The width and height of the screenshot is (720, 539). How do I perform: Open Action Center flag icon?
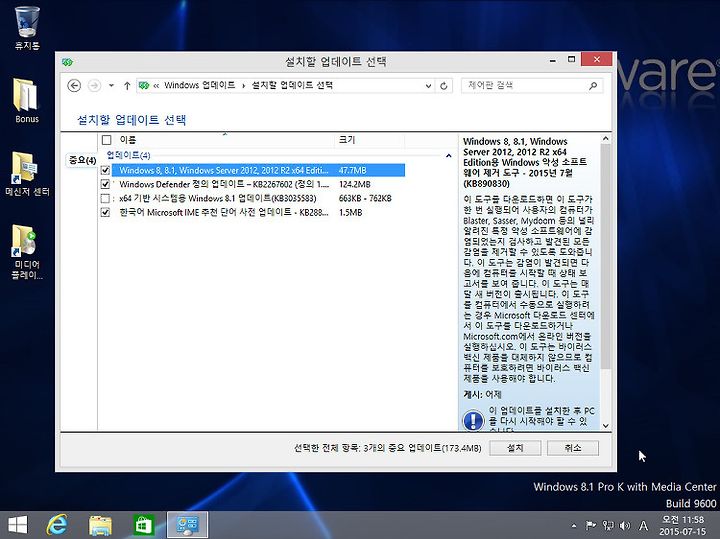591,525
